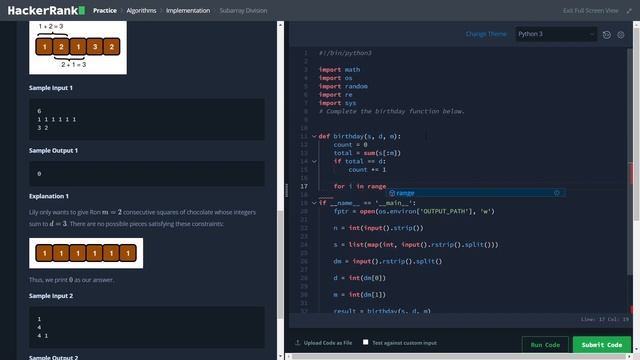Click the Sample Output 1 code block
This screenshot has width=640, height=360.
coord(147,173)
